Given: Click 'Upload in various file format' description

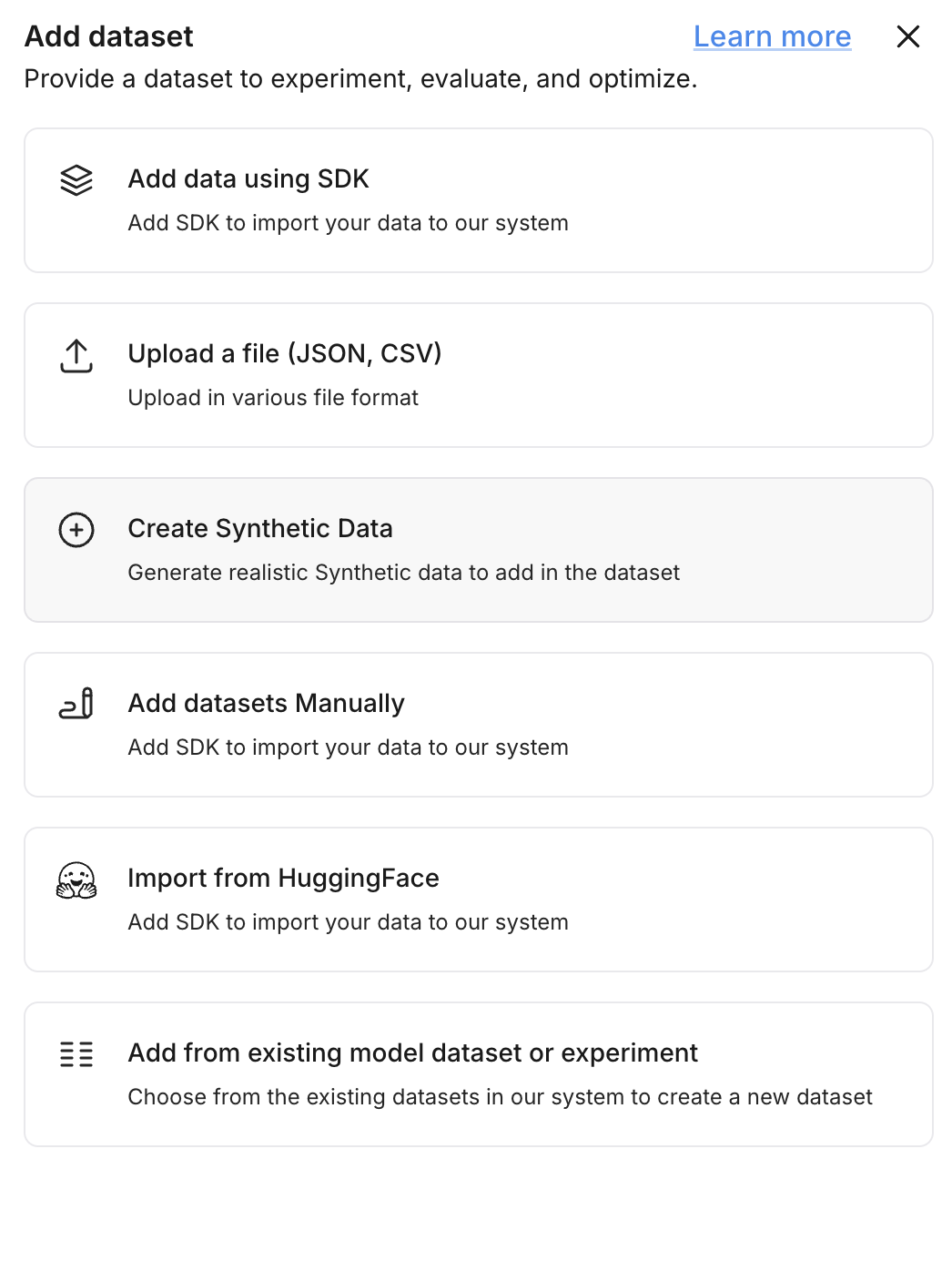Looking at the screenshot, I should (273, 398).
